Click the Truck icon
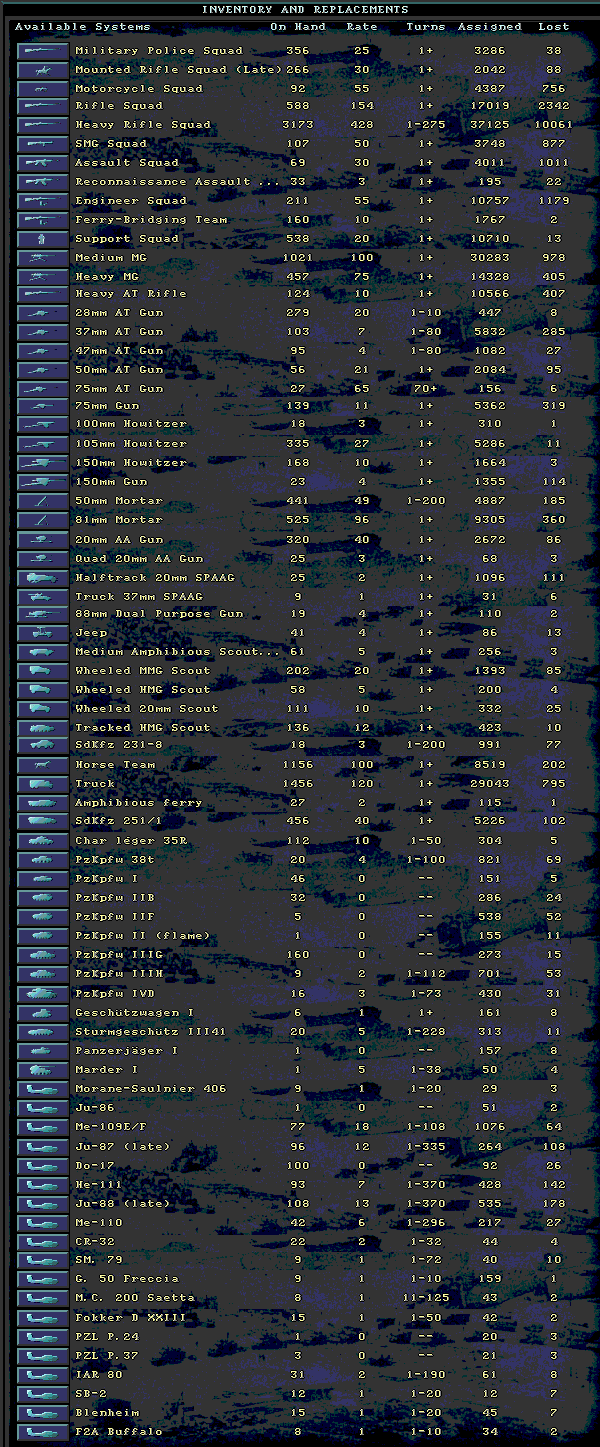The height and width of the screenshot is (1447, 600). (43, 784)
